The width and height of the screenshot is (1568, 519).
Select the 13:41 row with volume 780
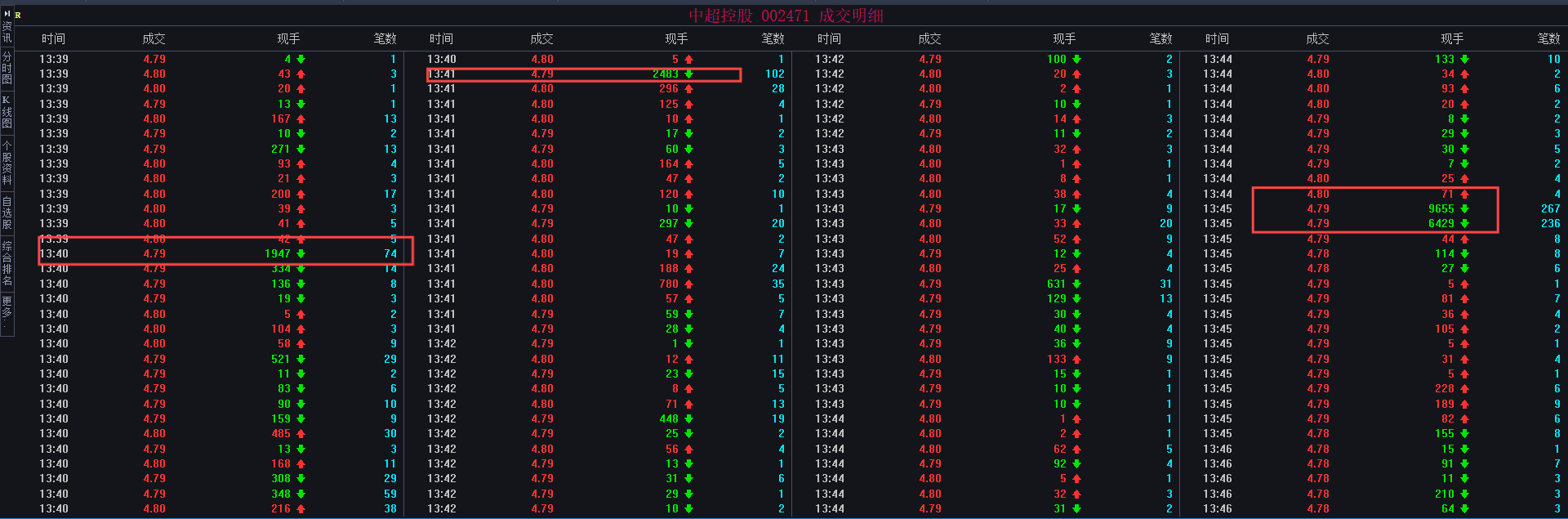point(606,284)
